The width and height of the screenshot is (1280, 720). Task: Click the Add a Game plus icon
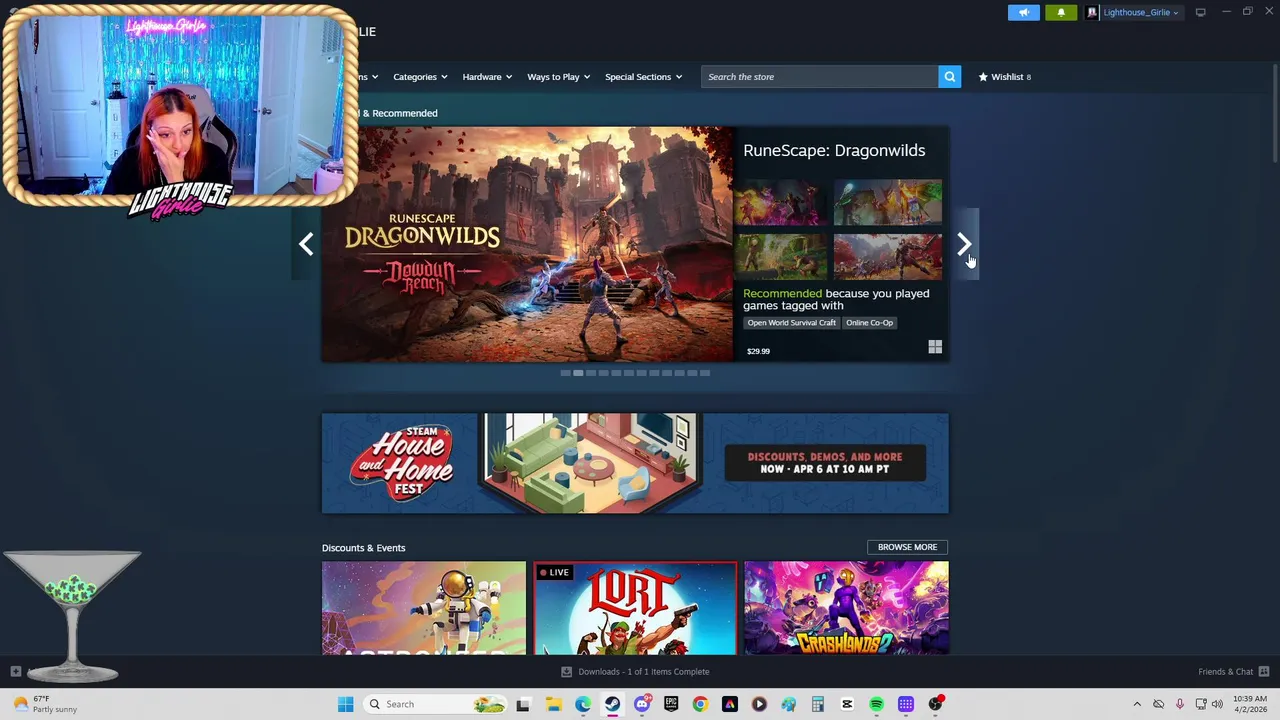pos(15,671)
